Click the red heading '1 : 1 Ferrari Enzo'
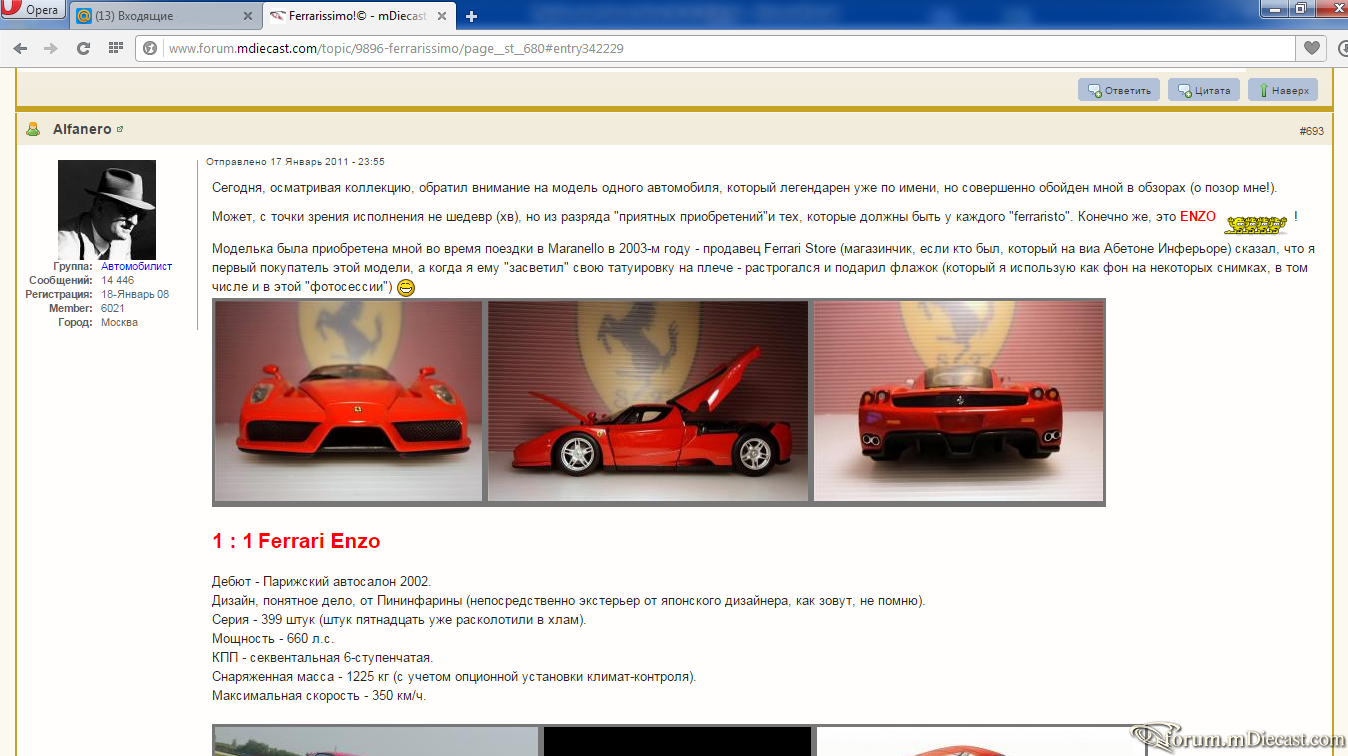Screen dimensions: 1348x756 point(296,541)
